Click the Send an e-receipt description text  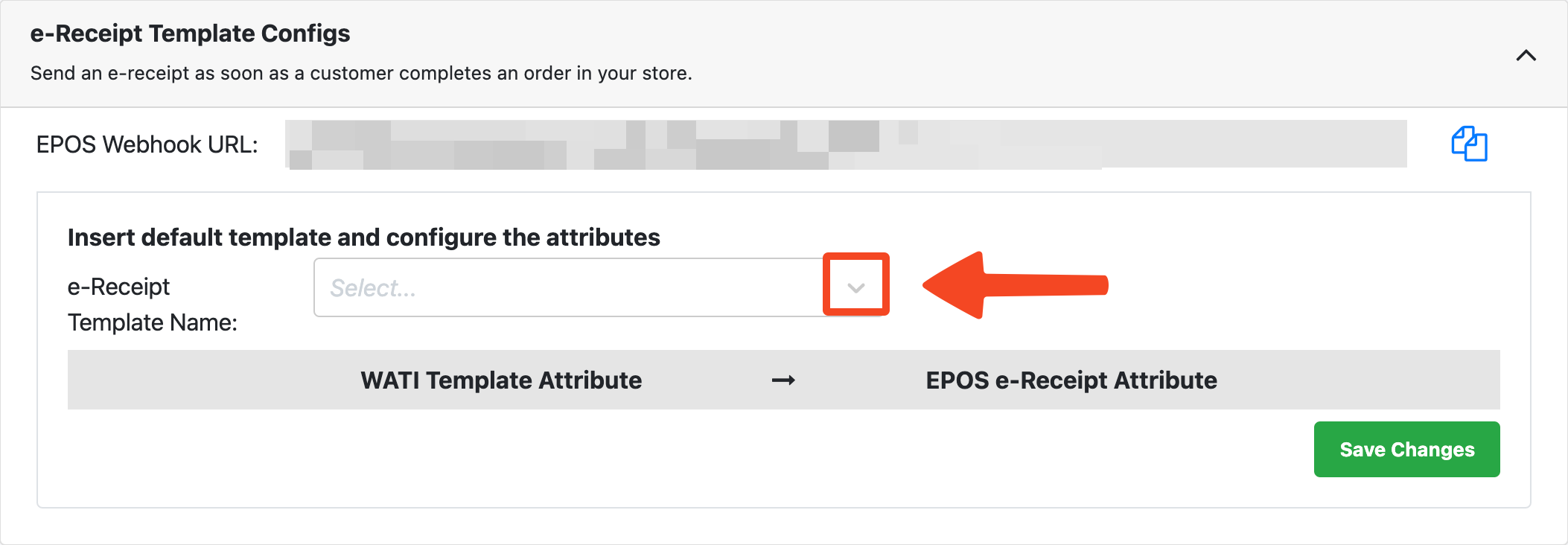pos(361,73)
